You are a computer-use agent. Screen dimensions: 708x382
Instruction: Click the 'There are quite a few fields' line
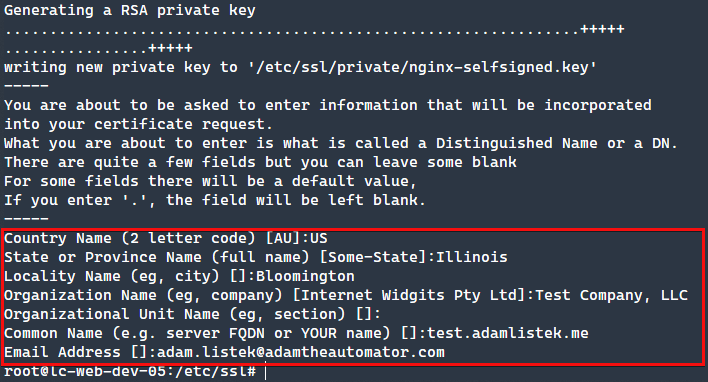(261, 162)
